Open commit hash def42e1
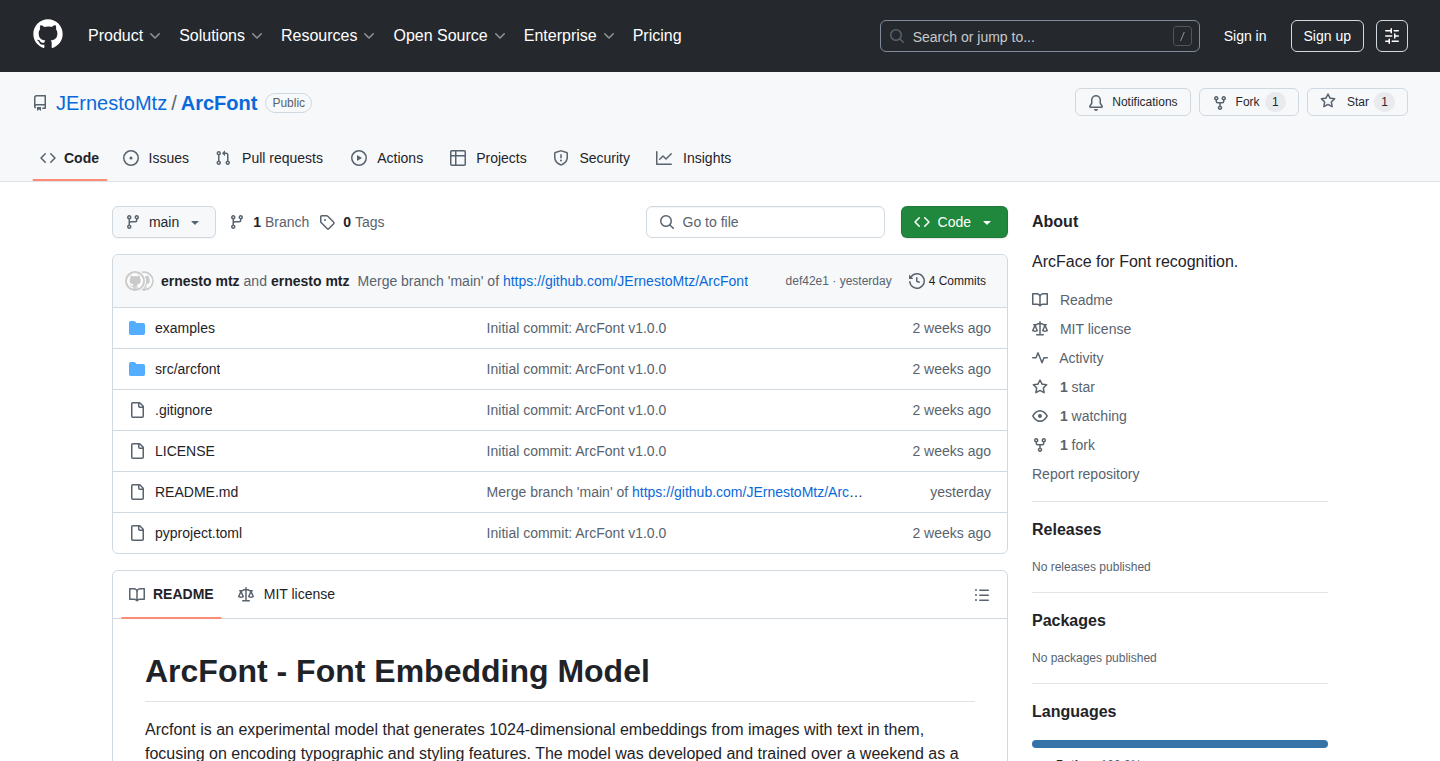Viewport: 1440px width, 761px height. [x=807, y=281]
